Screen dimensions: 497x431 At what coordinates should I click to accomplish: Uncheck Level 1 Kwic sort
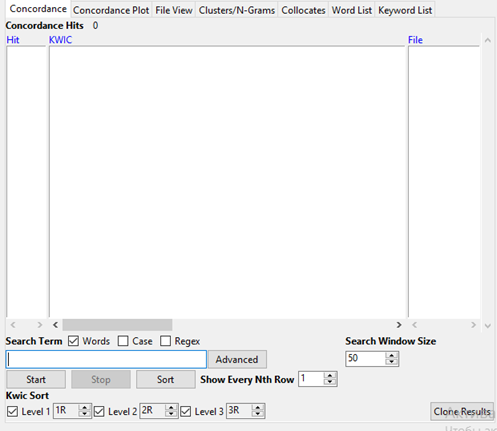tap(12, 411)
